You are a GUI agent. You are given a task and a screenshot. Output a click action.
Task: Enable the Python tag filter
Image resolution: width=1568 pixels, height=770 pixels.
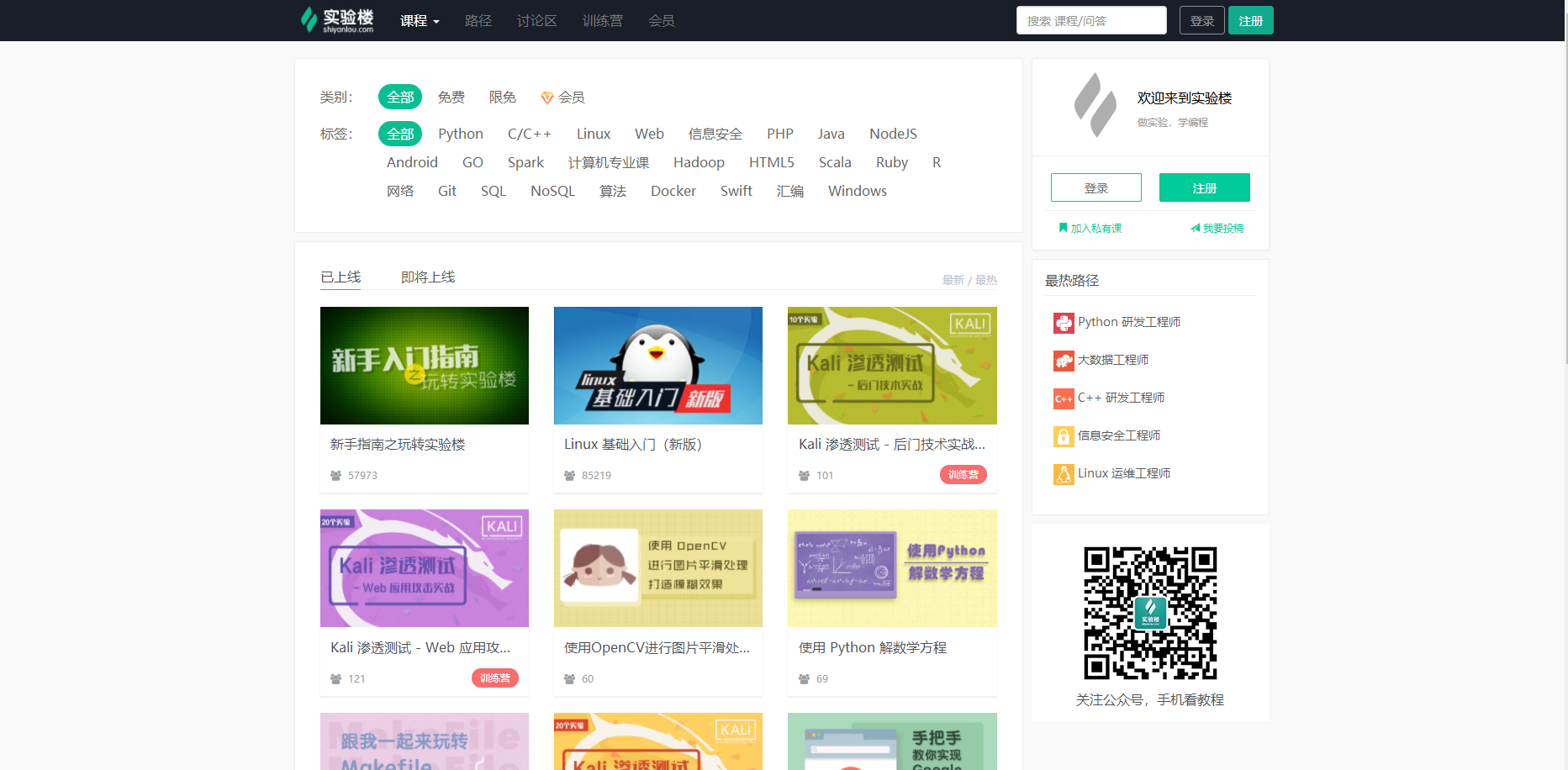tap(460, 133)
